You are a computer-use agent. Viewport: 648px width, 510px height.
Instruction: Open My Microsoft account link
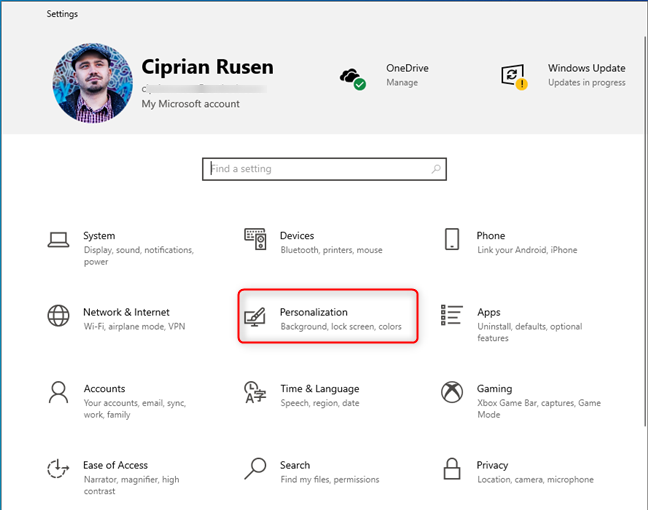click(x=191, y=104)
